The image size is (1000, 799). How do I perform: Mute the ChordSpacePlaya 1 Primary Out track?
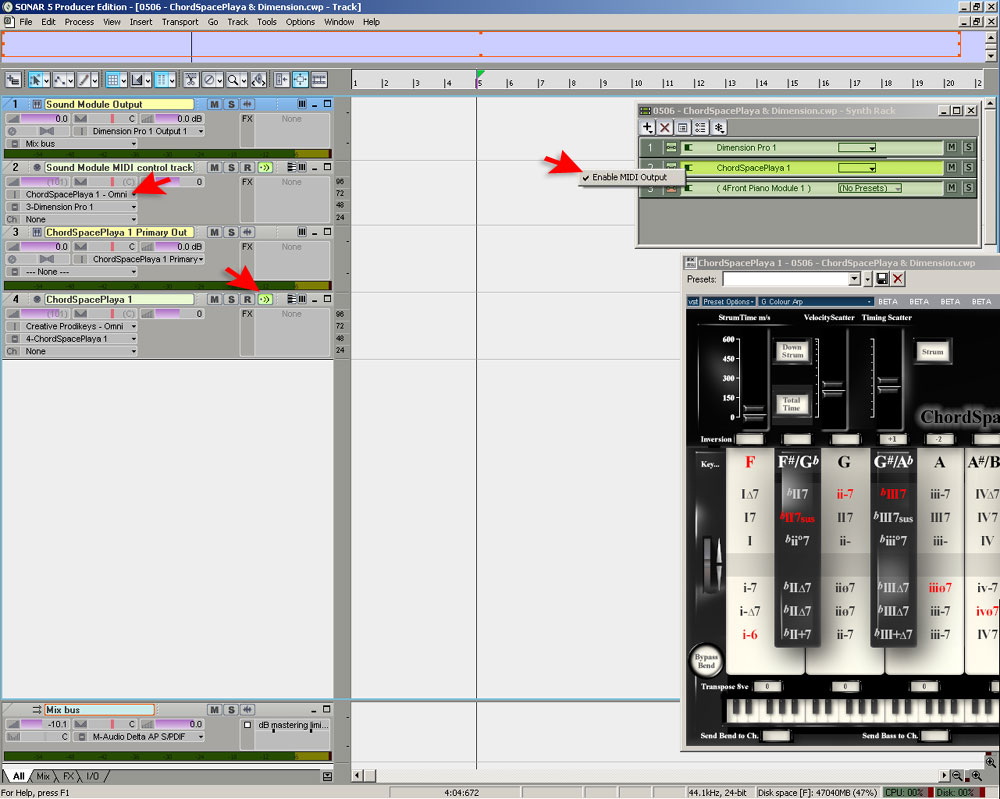point(214,232)
